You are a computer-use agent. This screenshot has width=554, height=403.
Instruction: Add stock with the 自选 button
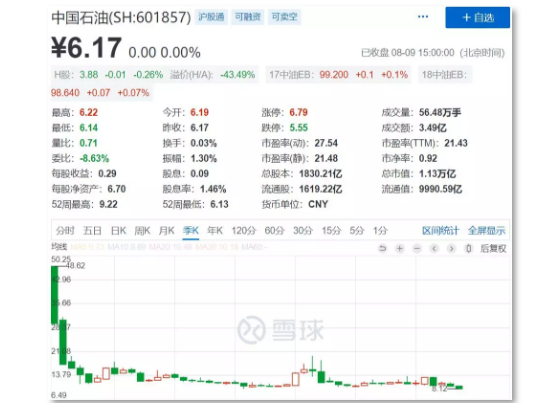pos(477,17)
